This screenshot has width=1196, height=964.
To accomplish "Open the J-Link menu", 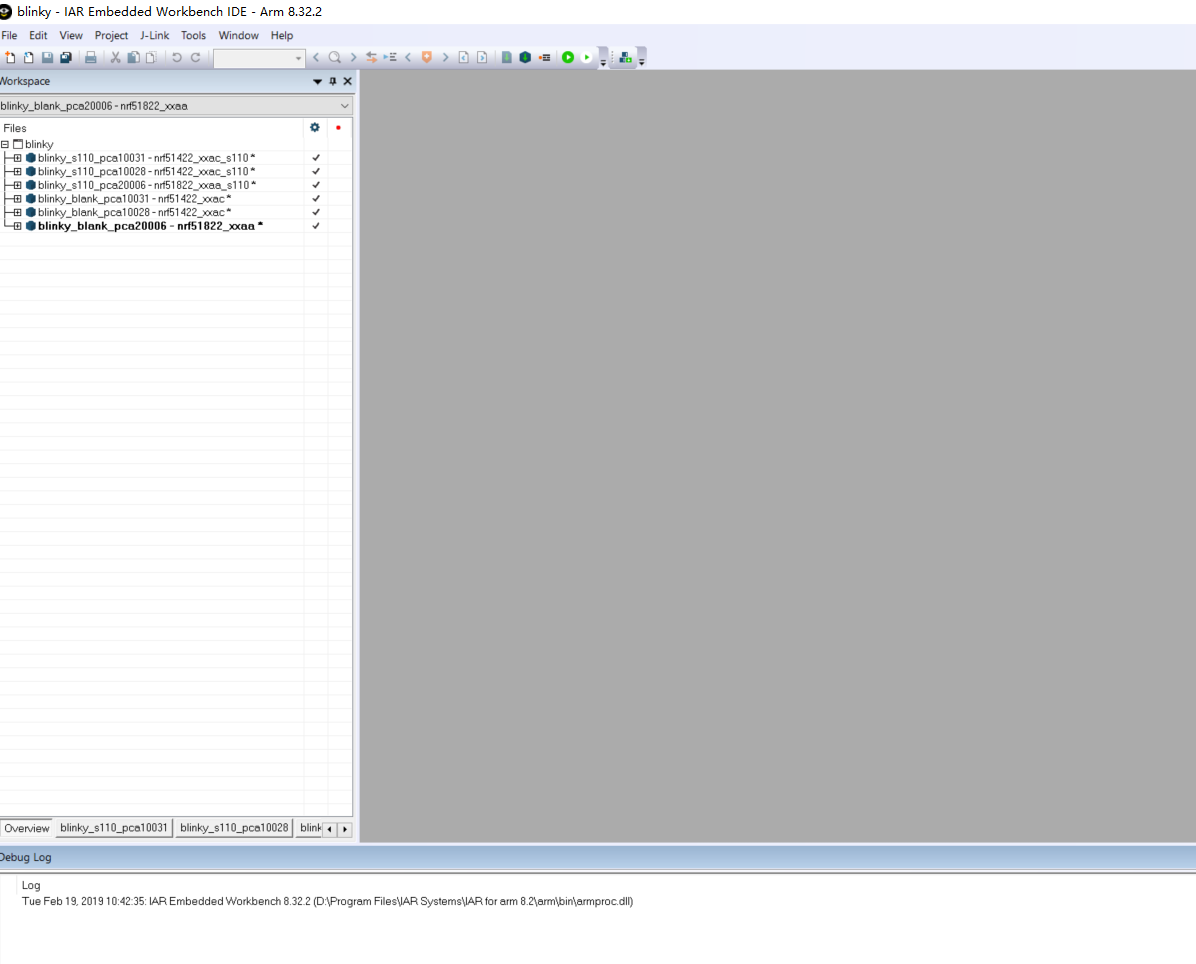I will (x=155, y=35).
